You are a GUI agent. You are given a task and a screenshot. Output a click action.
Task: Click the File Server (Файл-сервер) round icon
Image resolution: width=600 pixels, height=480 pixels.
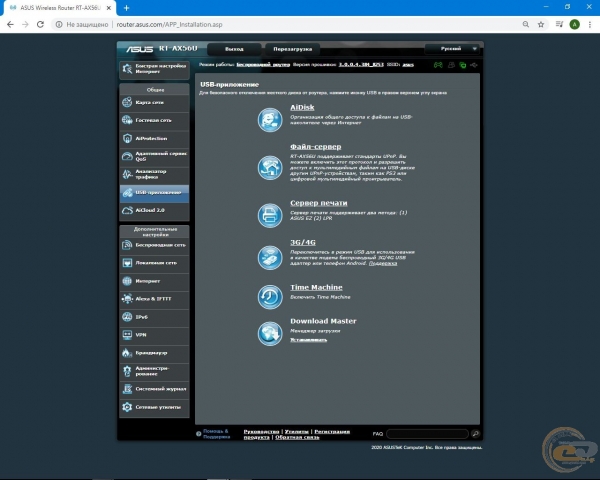tap(270, 168)
